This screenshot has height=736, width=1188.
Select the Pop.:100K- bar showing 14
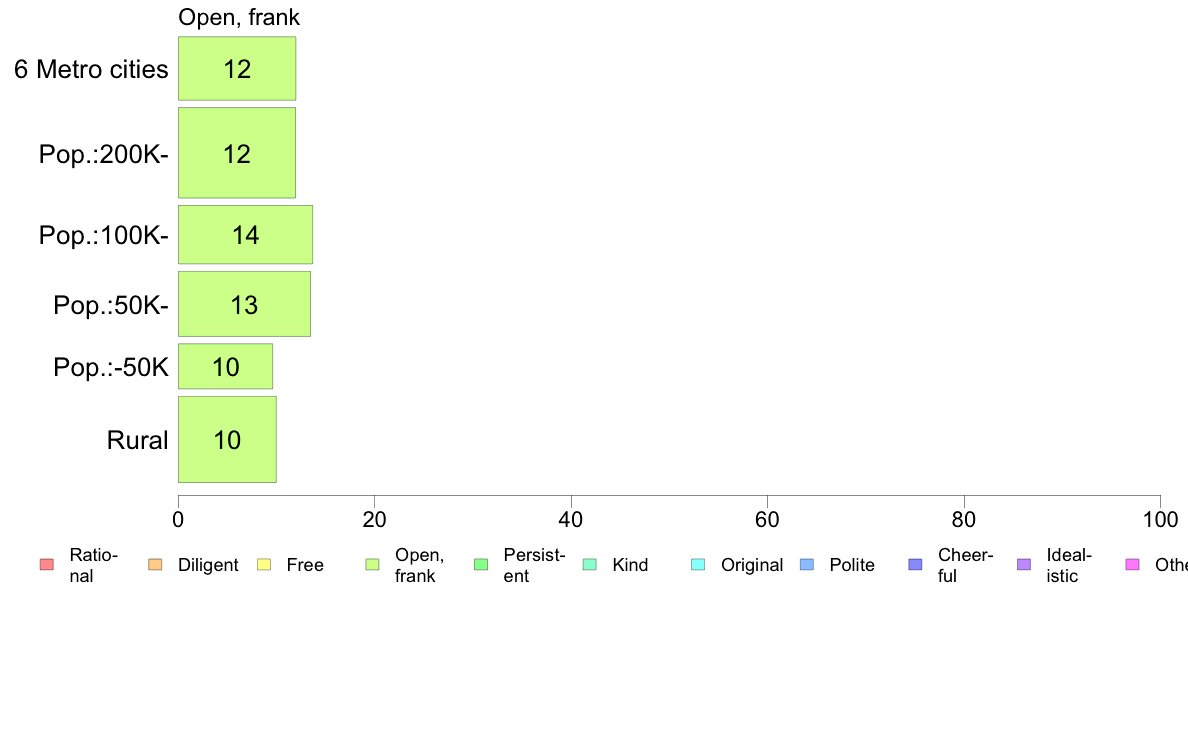point(245,235)
